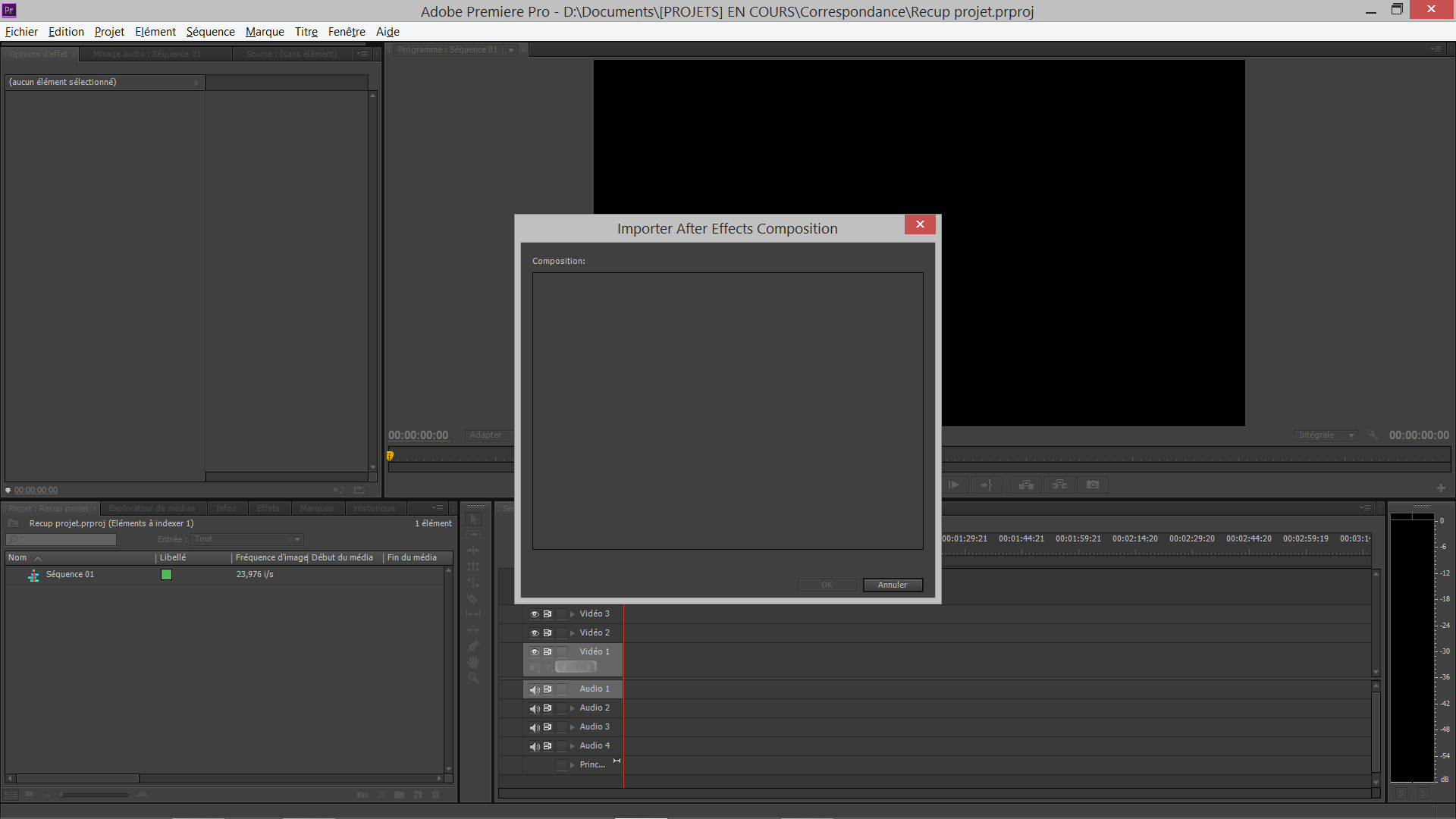Select the Rate Stretch tool

pyautogui.click(x=474, y=583)
